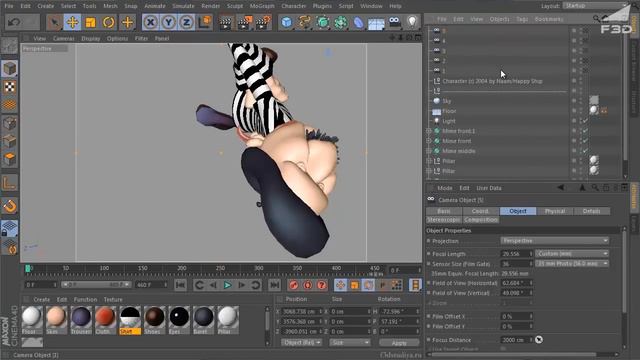Click the Autokeying icon

(308, 285)
